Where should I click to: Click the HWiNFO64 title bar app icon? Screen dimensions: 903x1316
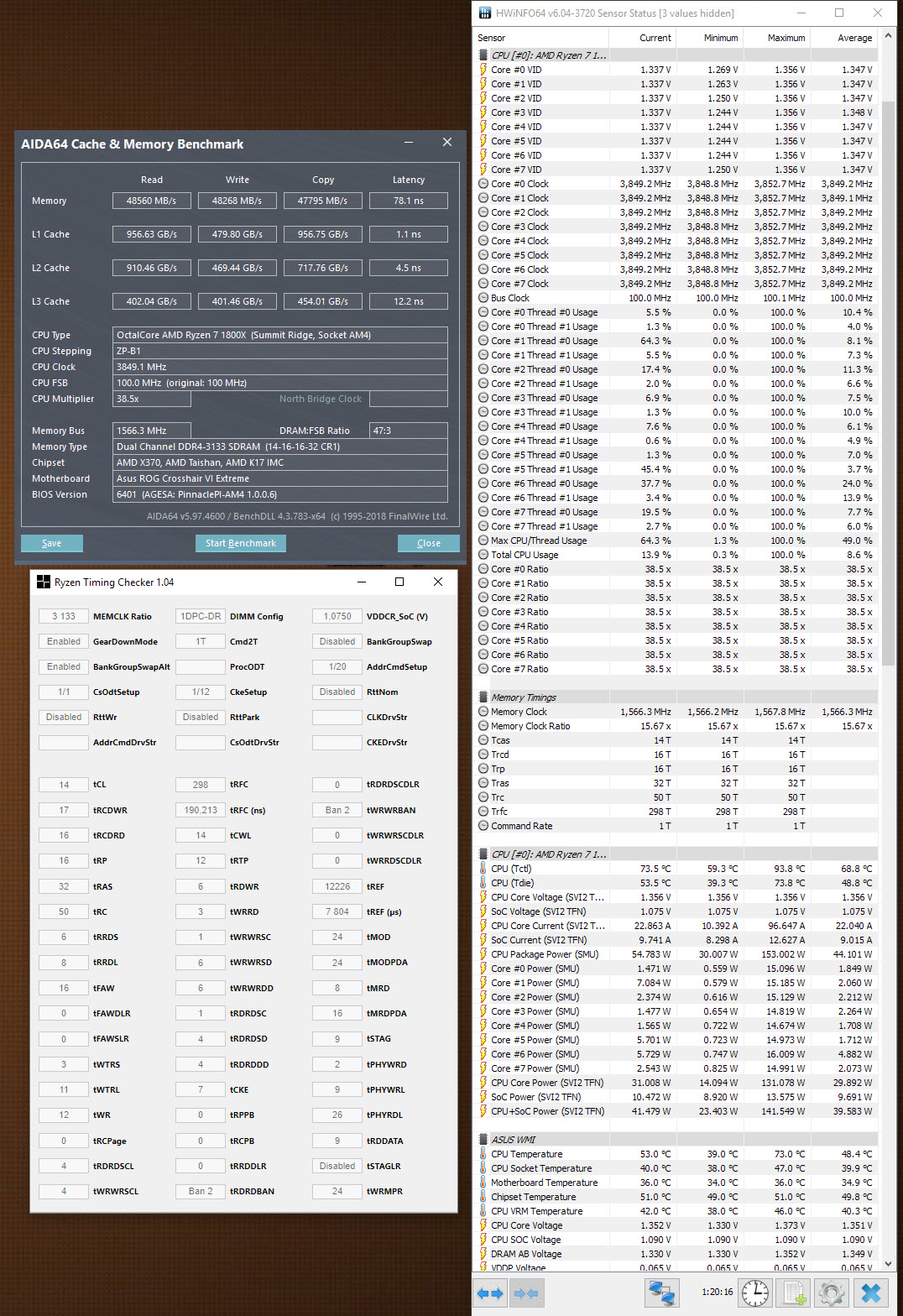(484, 13)
